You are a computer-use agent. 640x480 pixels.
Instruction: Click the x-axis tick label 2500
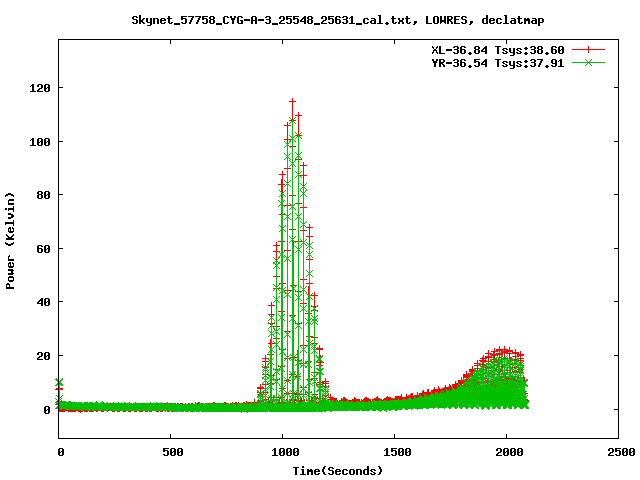tap(621, 452)
